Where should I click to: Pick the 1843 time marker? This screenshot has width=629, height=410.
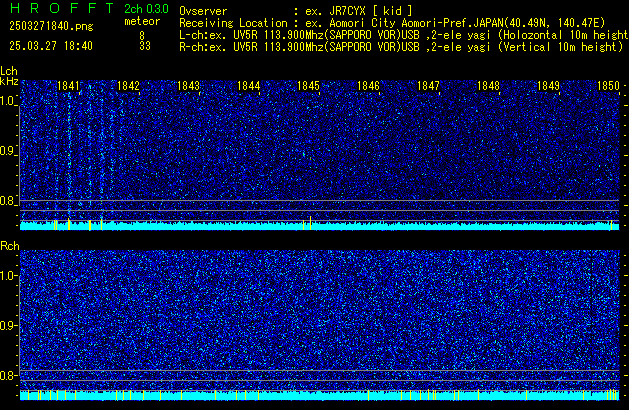189,86
